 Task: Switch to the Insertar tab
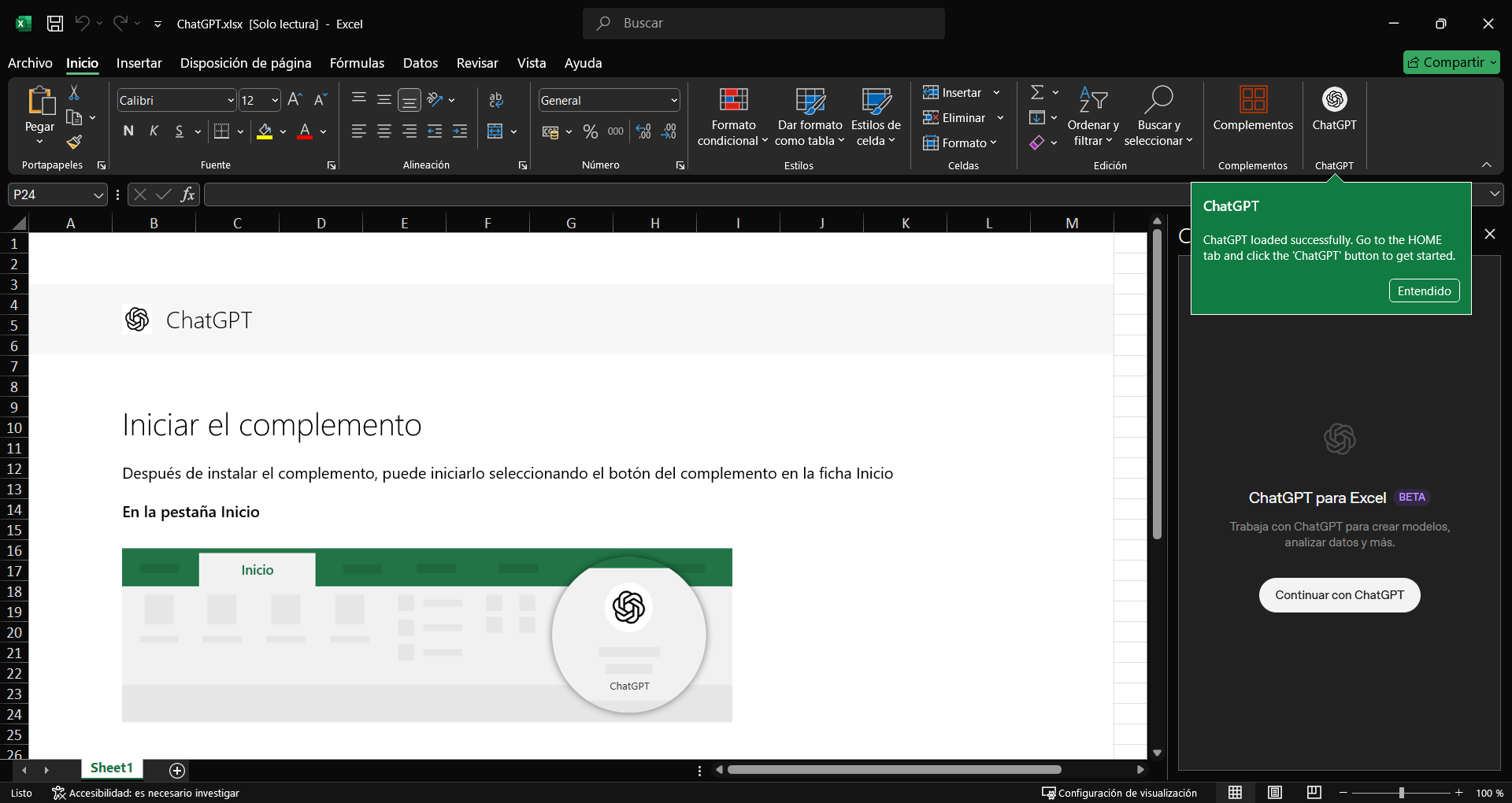click(x=139, y=63)
